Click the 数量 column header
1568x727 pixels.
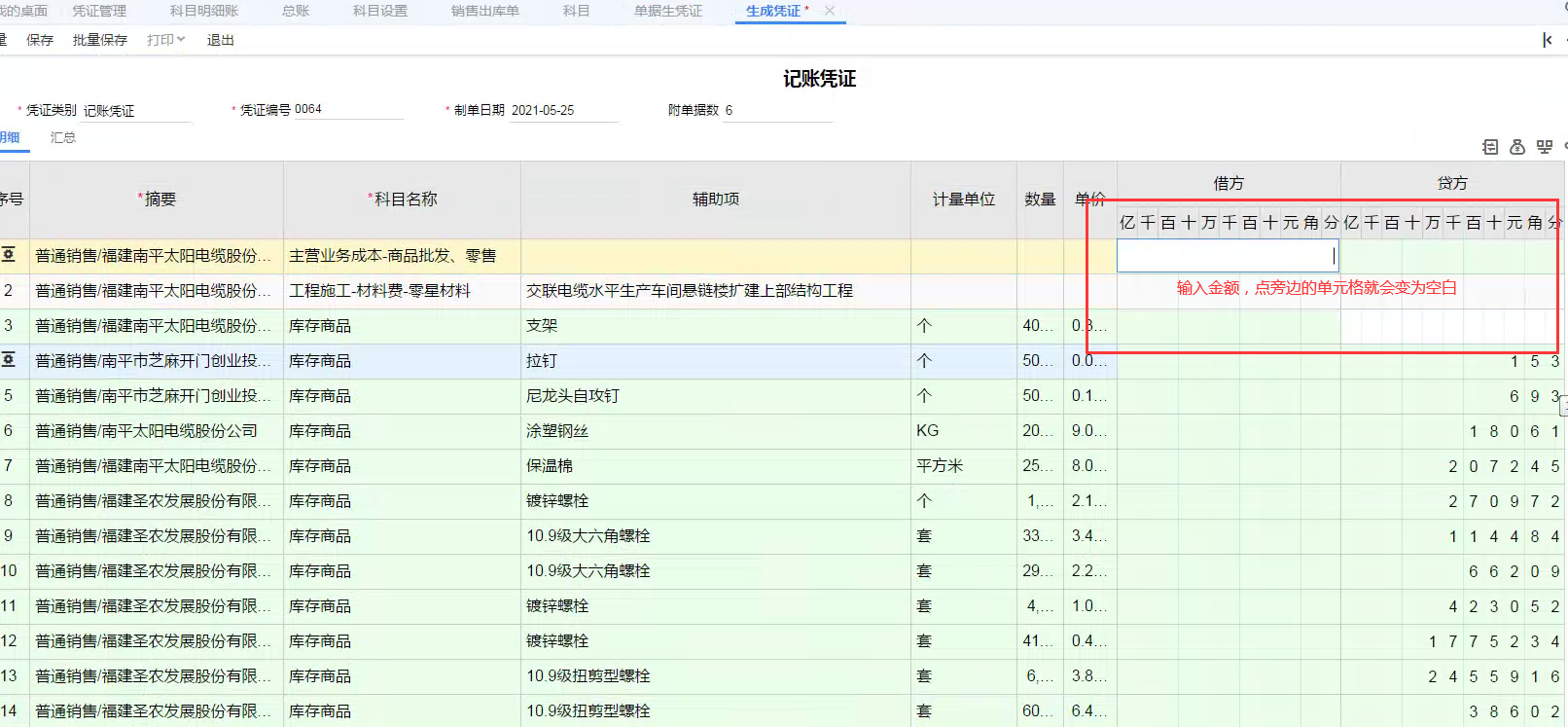1040,200
